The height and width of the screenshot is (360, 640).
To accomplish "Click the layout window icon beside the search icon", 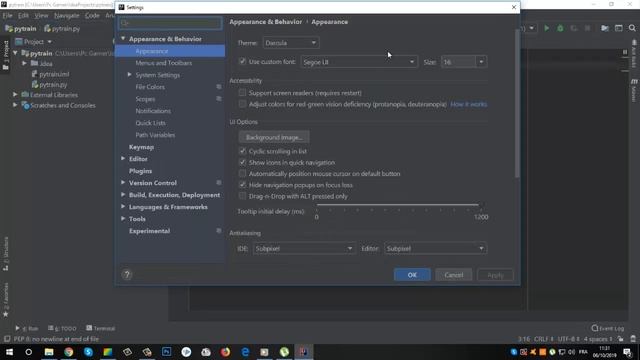I will coord(618,28).
